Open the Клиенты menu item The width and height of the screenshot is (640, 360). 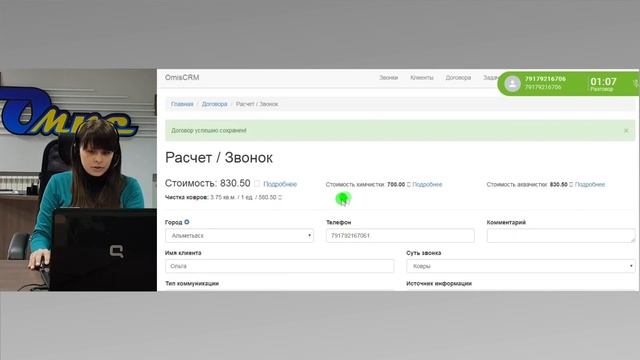422,78
